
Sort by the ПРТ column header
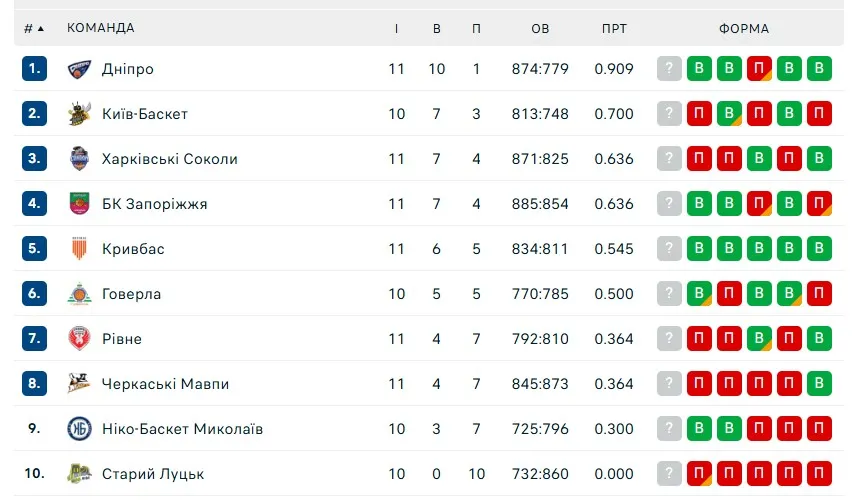614,28
